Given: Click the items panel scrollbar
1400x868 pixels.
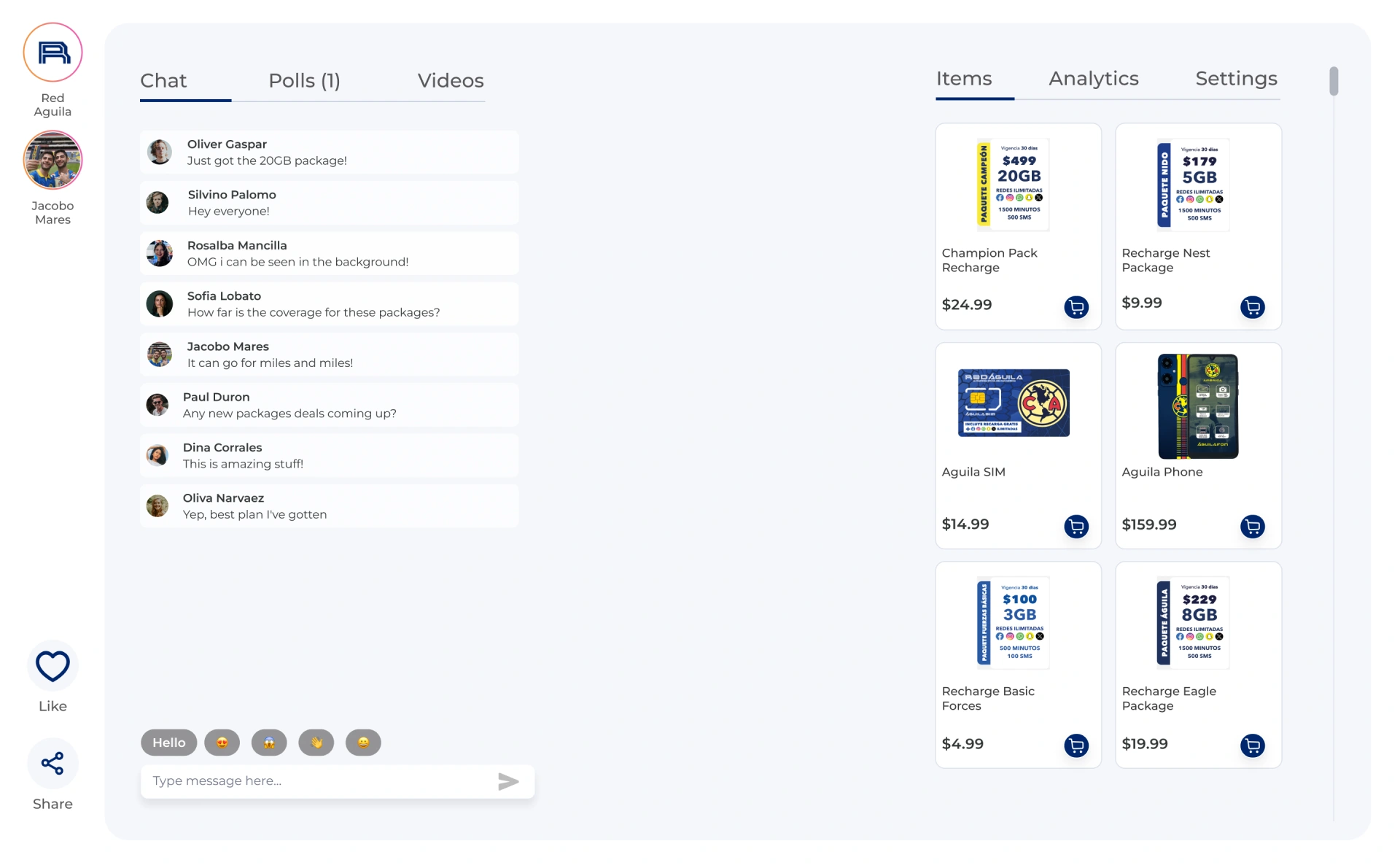Looking at the screenshot, I should [1333, 81].
